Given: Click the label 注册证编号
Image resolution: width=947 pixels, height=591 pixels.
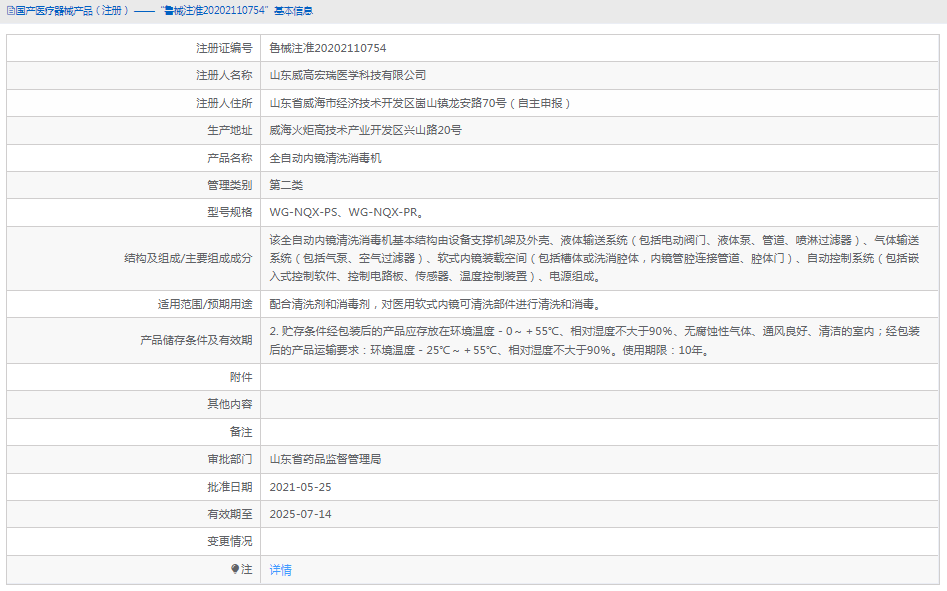Looking at the screenshot, I should coord(224,48).
